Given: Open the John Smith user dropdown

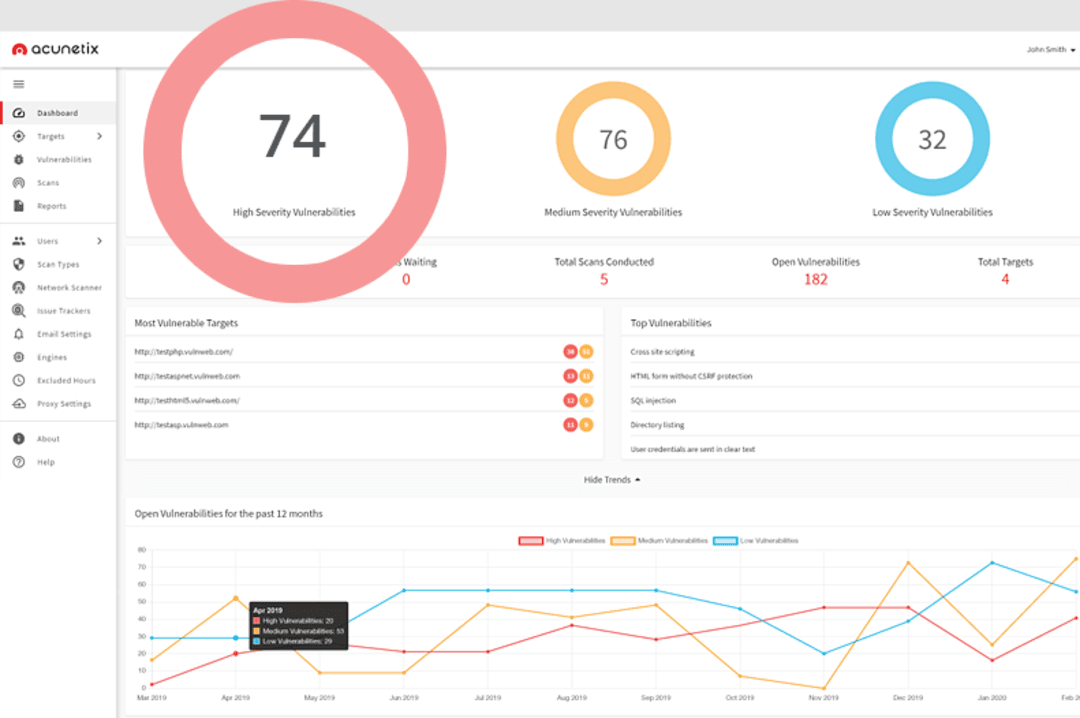Looking at the screenshot, I should coord(1050,50).
